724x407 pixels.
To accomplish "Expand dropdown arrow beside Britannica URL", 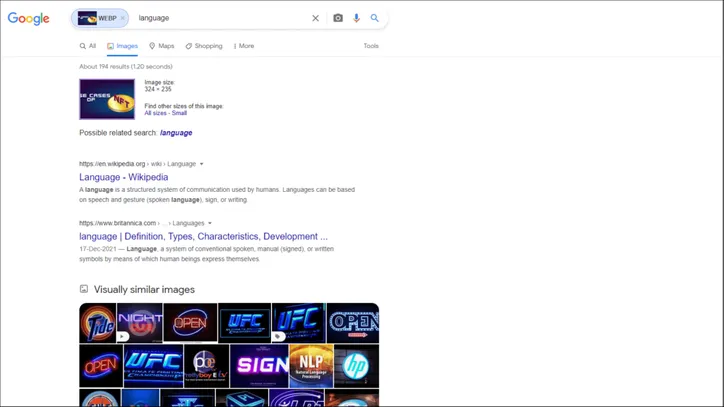I will 210,223.
